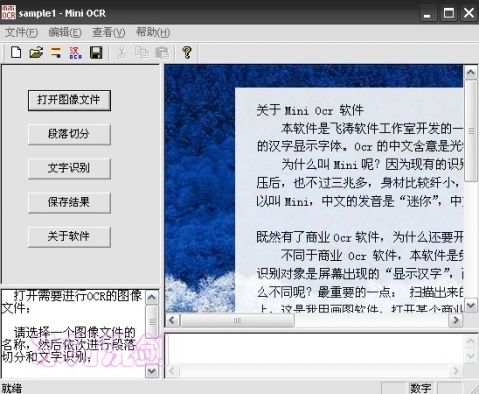Click the Mini OCR title bar app icon
Viewport: 479px width, 394px height.
[8, 12]
